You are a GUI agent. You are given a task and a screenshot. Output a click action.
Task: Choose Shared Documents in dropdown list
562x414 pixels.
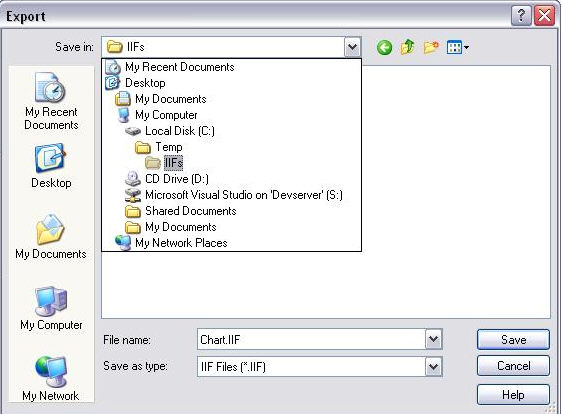pos(181,211)
